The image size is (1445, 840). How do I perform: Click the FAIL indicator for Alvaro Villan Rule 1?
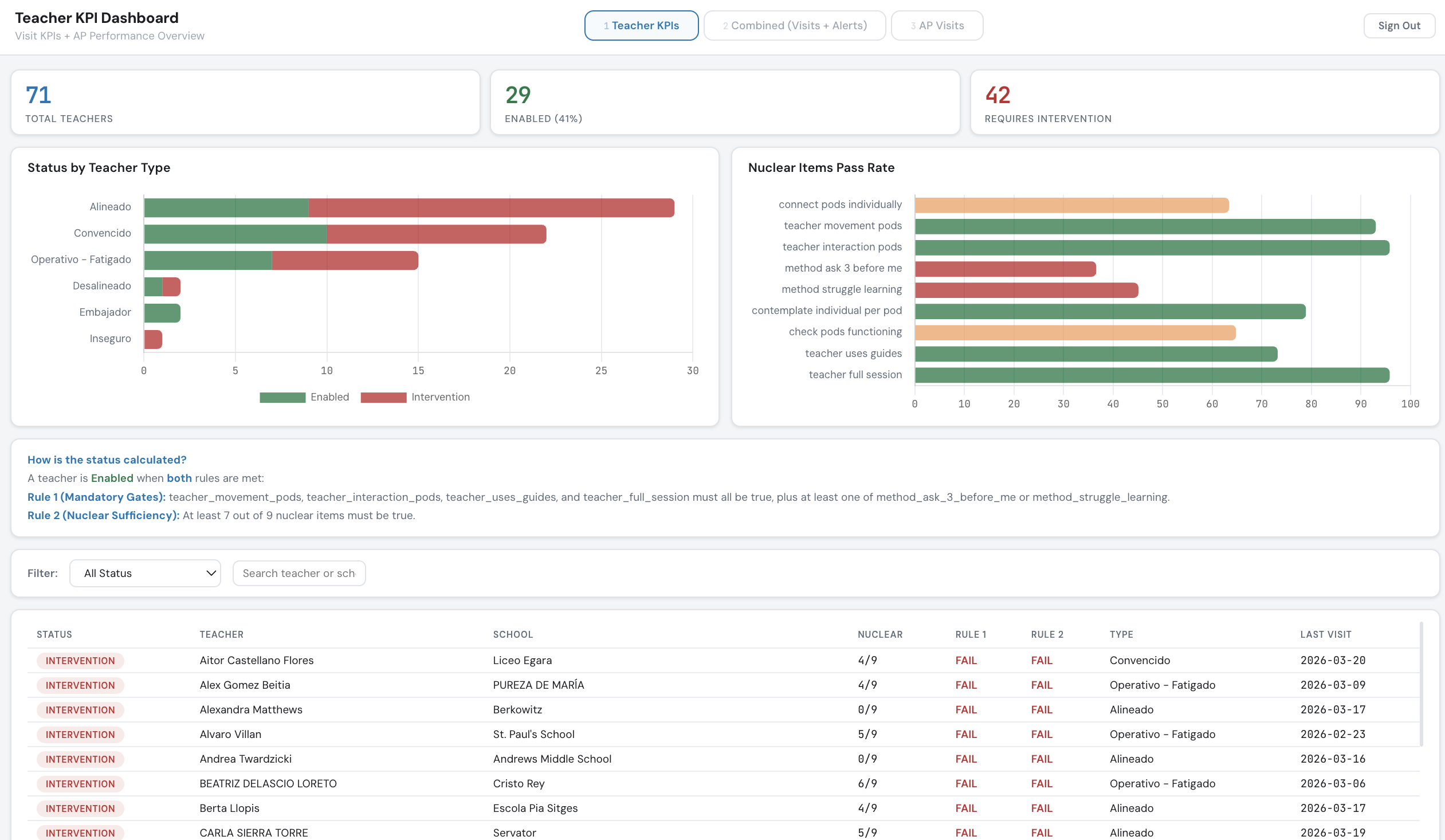tap(965, 734)
